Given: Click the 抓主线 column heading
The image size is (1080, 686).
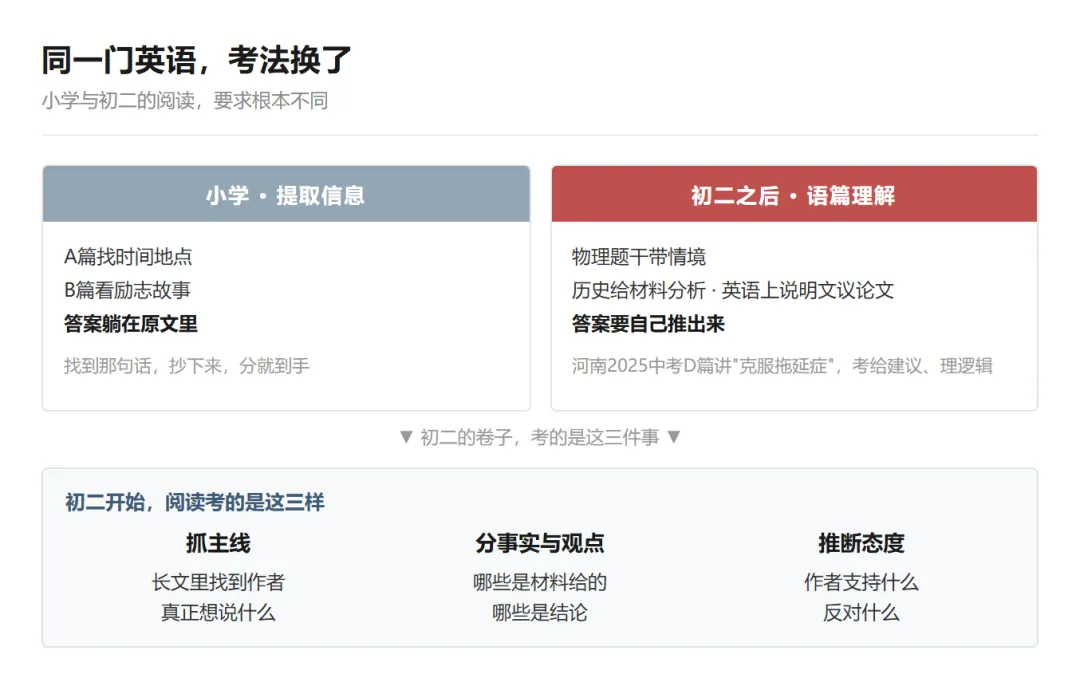Looking at the screenshot, I should pos(218,543).
